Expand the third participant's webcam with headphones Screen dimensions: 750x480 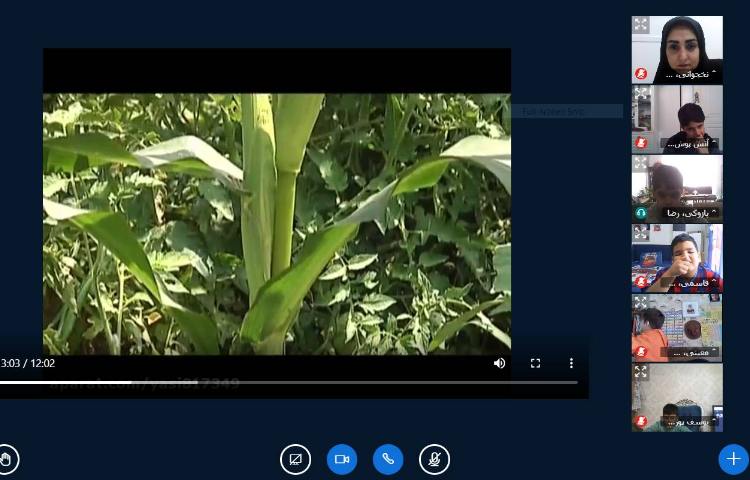point(641,163)
